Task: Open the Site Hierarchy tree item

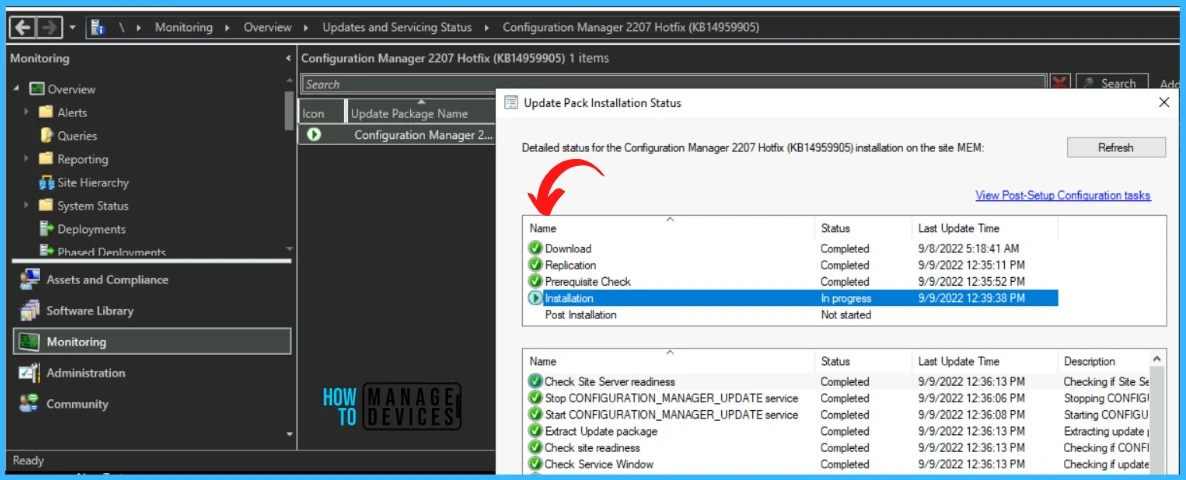Action: 93,183
